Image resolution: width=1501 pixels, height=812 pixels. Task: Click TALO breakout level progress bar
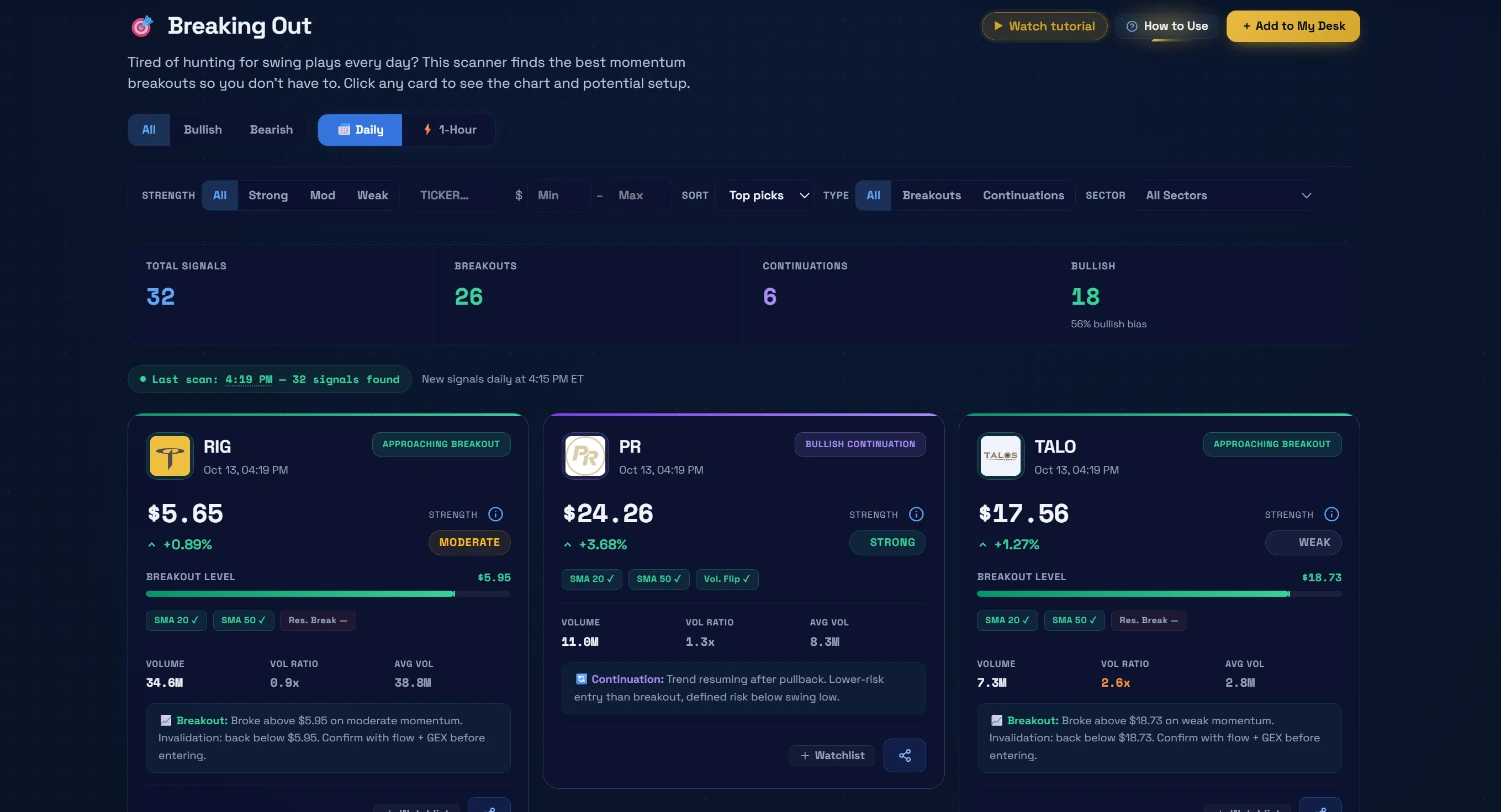coord(1159,594)
